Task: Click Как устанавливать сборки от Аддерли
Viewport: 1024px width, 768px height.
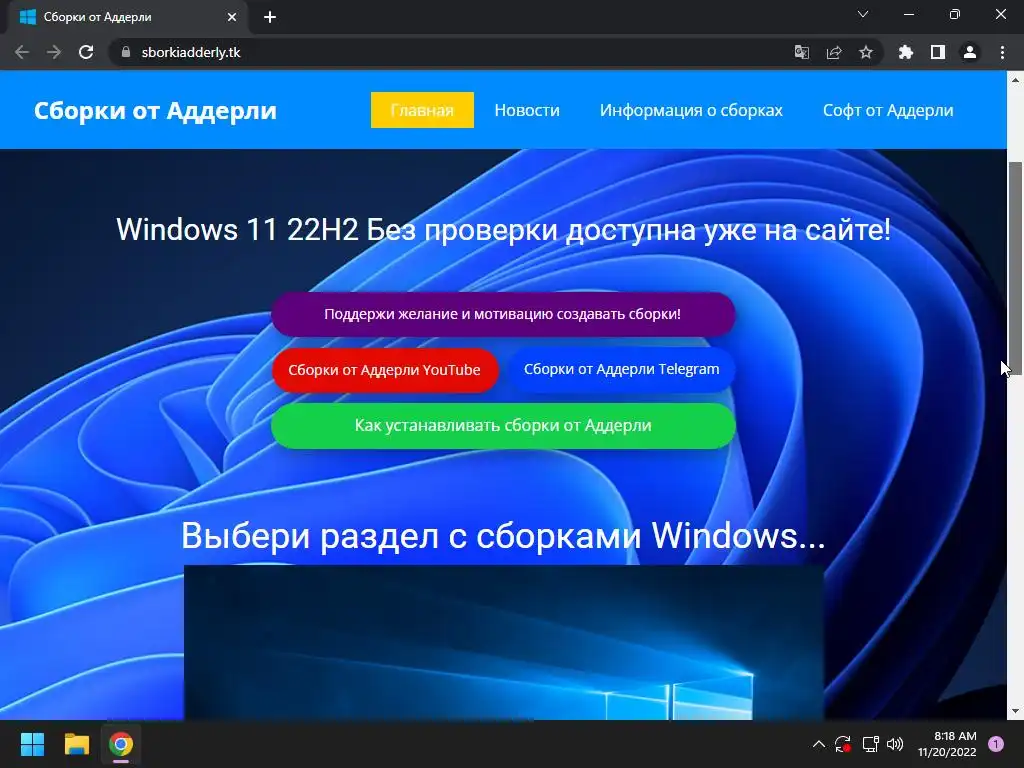Action: [x=503, y=425]
